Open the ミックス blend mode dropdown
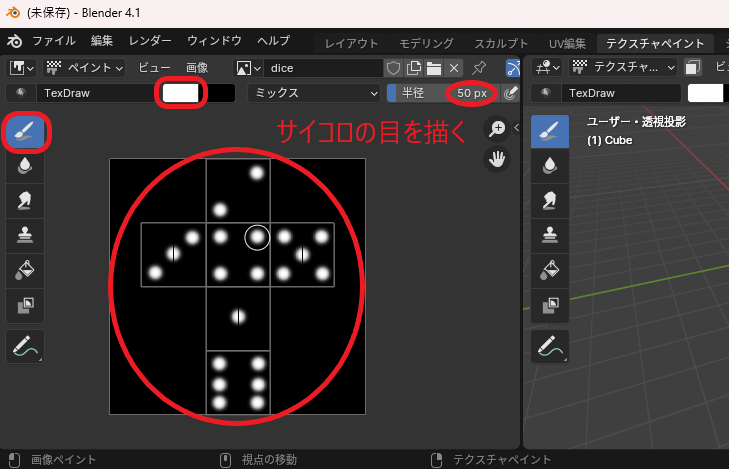The height and width of the screenshot is (469, 729). [x=315, y=93]
